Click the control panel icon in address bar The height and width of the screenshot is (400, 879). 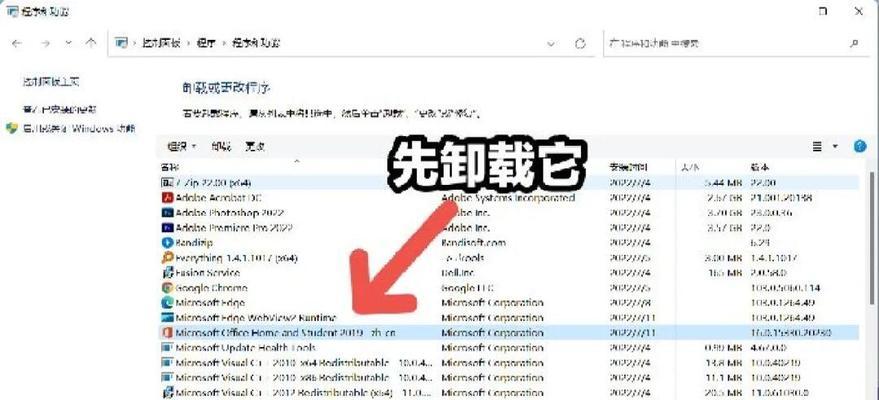[121, 43]
